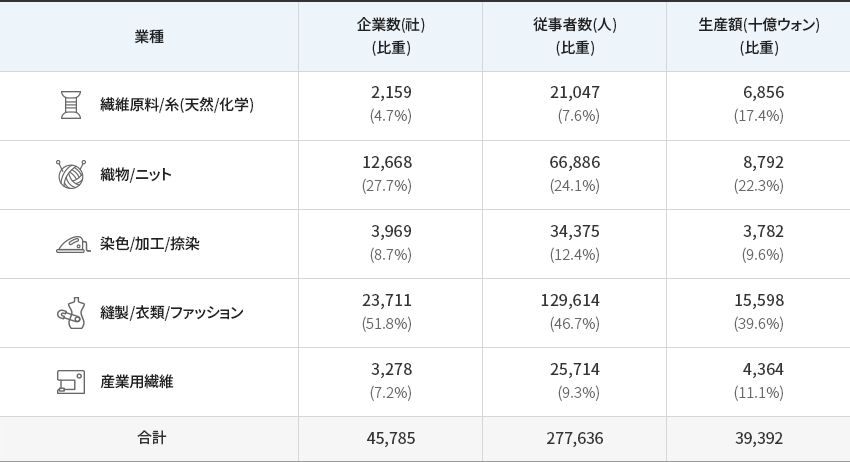The image size is (850, 462).
Task: Click the thread spool icon
Action: [71, 105]
